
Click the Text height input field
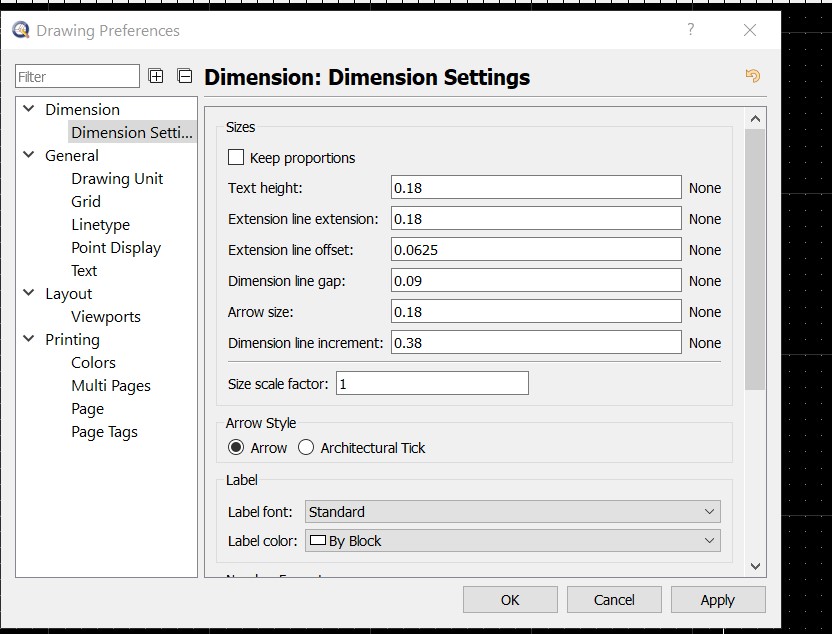536,187
